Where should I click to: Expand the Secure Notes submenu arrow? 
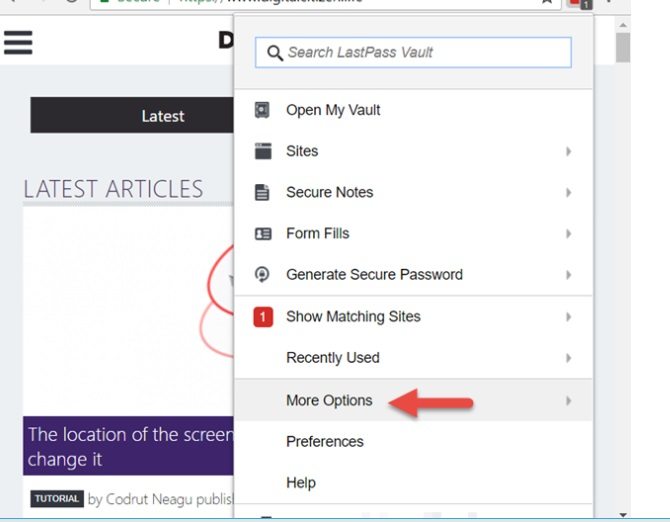568,193
